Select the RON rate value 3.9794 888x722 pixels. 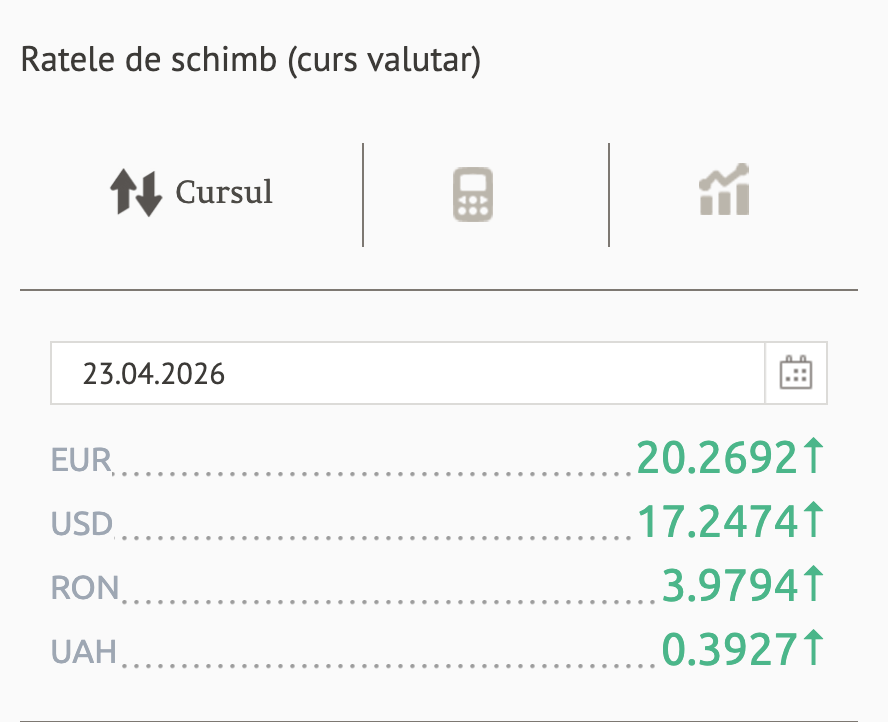click(x=730, y=586)
